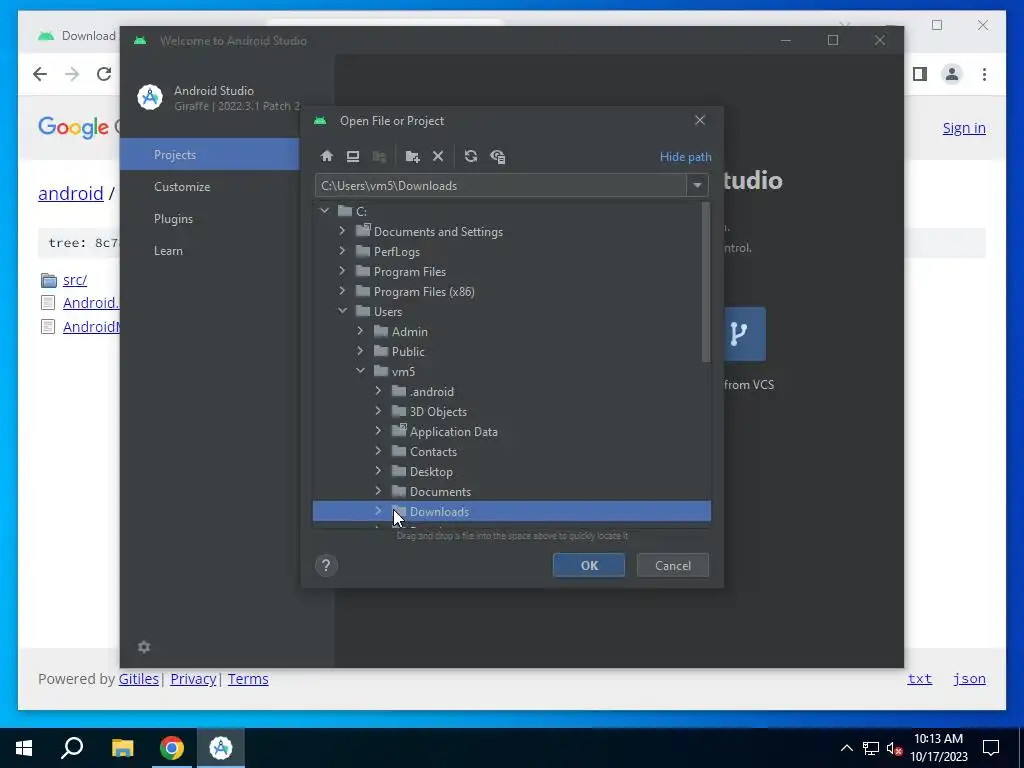Expand Admin user folder
The width and height of the screenshot is (1024, 768).
coord(360,330)
